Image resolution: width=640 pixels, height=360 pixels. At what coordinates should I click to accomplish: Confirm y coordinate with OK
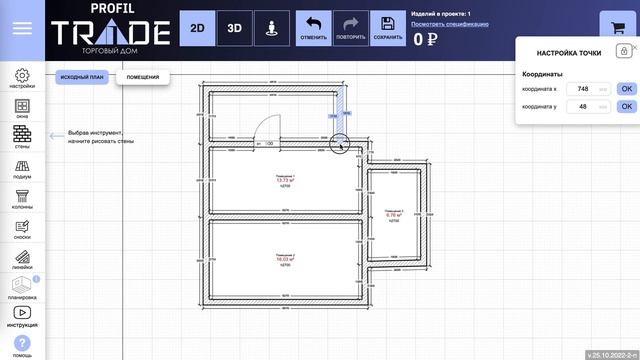(x=627, y=107)
